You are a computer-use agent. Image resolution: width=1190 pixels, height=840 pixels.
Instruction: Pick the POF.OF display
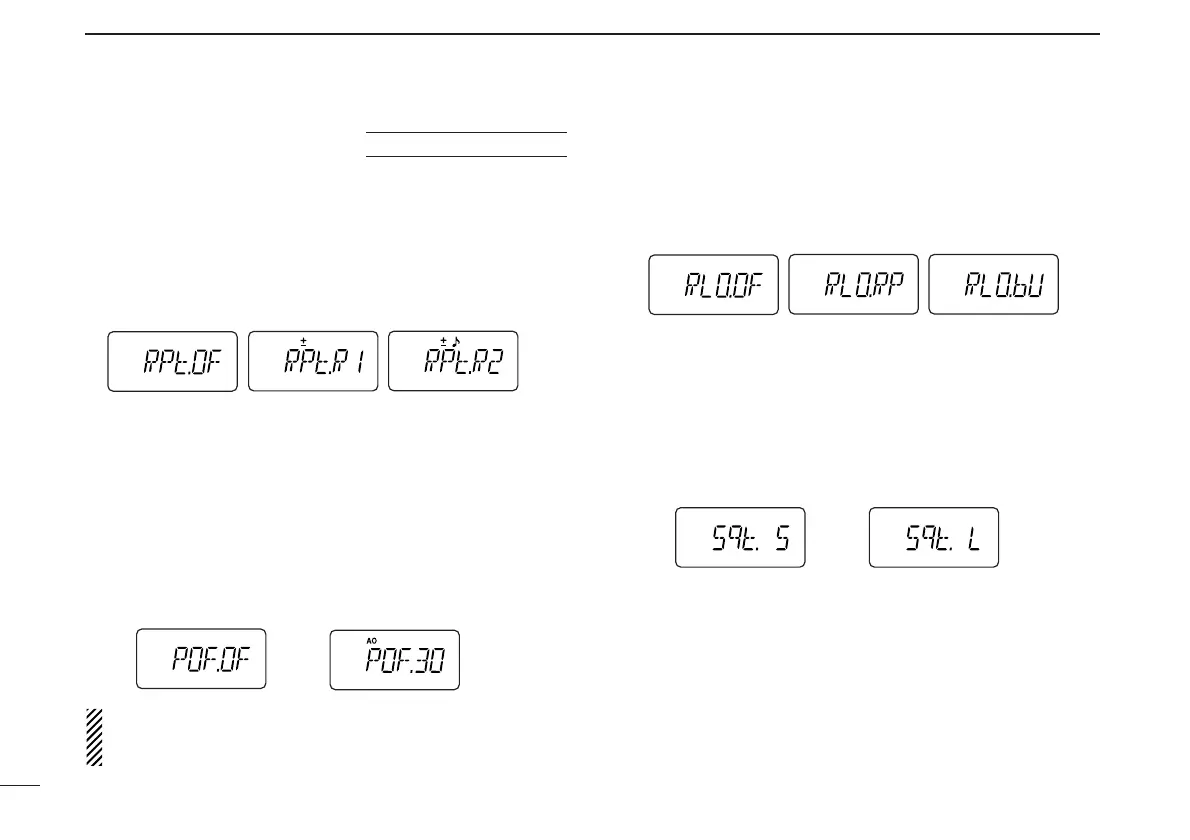pos(201,660)
